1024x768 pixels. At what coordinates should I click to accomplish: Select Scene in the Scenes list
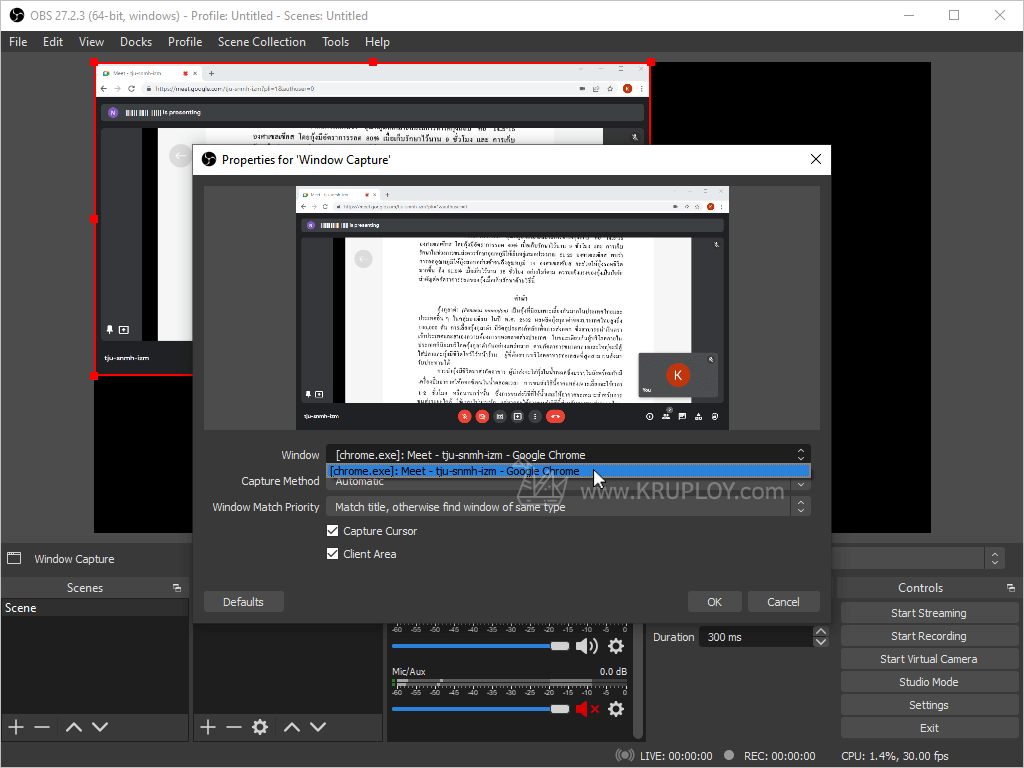tap(95, 607)
